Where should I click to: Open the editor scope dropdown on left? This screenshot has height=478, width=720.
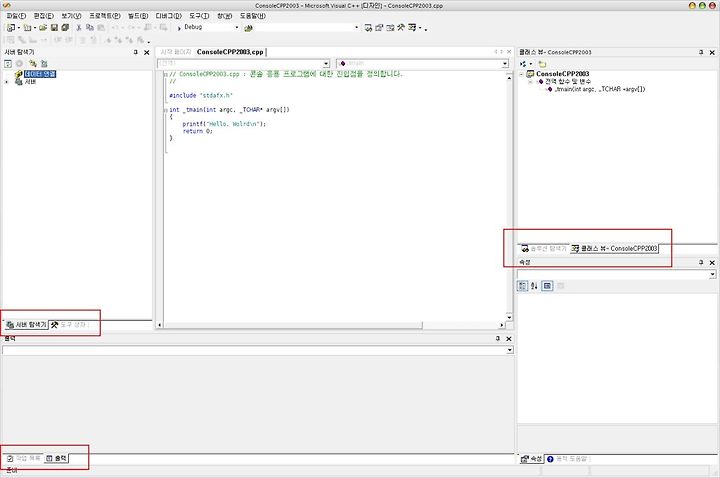point(326,63)
